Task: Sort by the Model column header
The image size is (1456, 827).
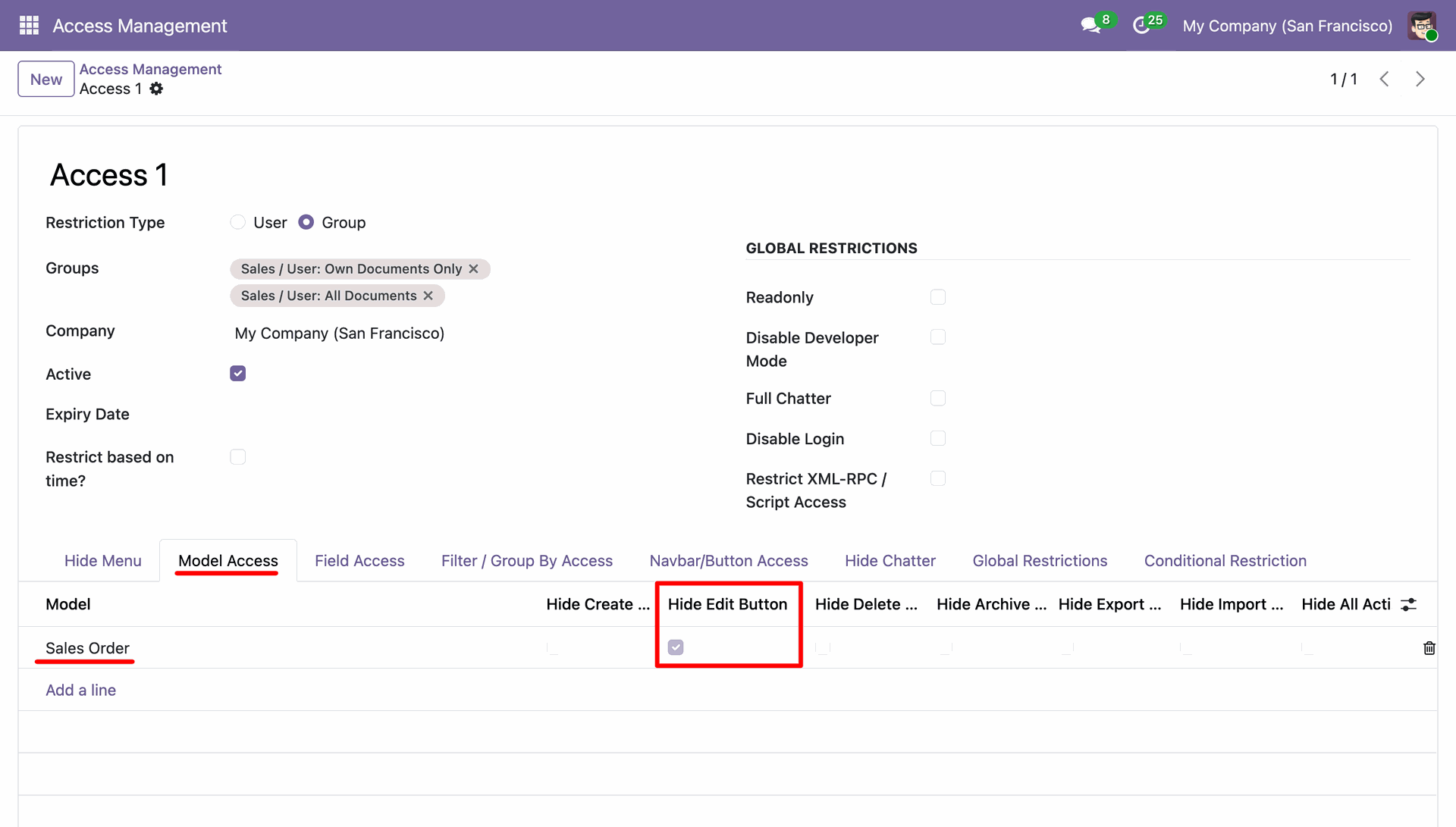Action: [x=67, y=604]
